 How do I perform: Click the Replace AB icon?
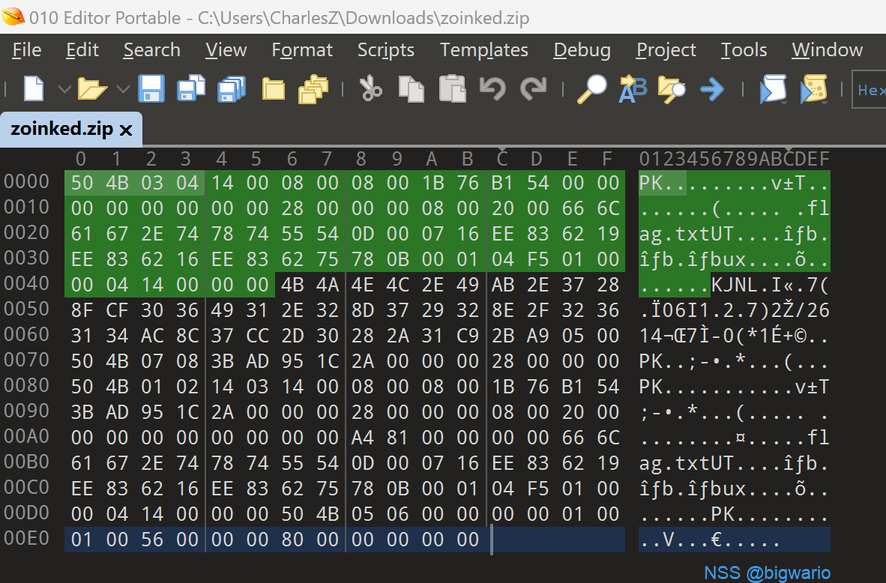tap(633, 89)
